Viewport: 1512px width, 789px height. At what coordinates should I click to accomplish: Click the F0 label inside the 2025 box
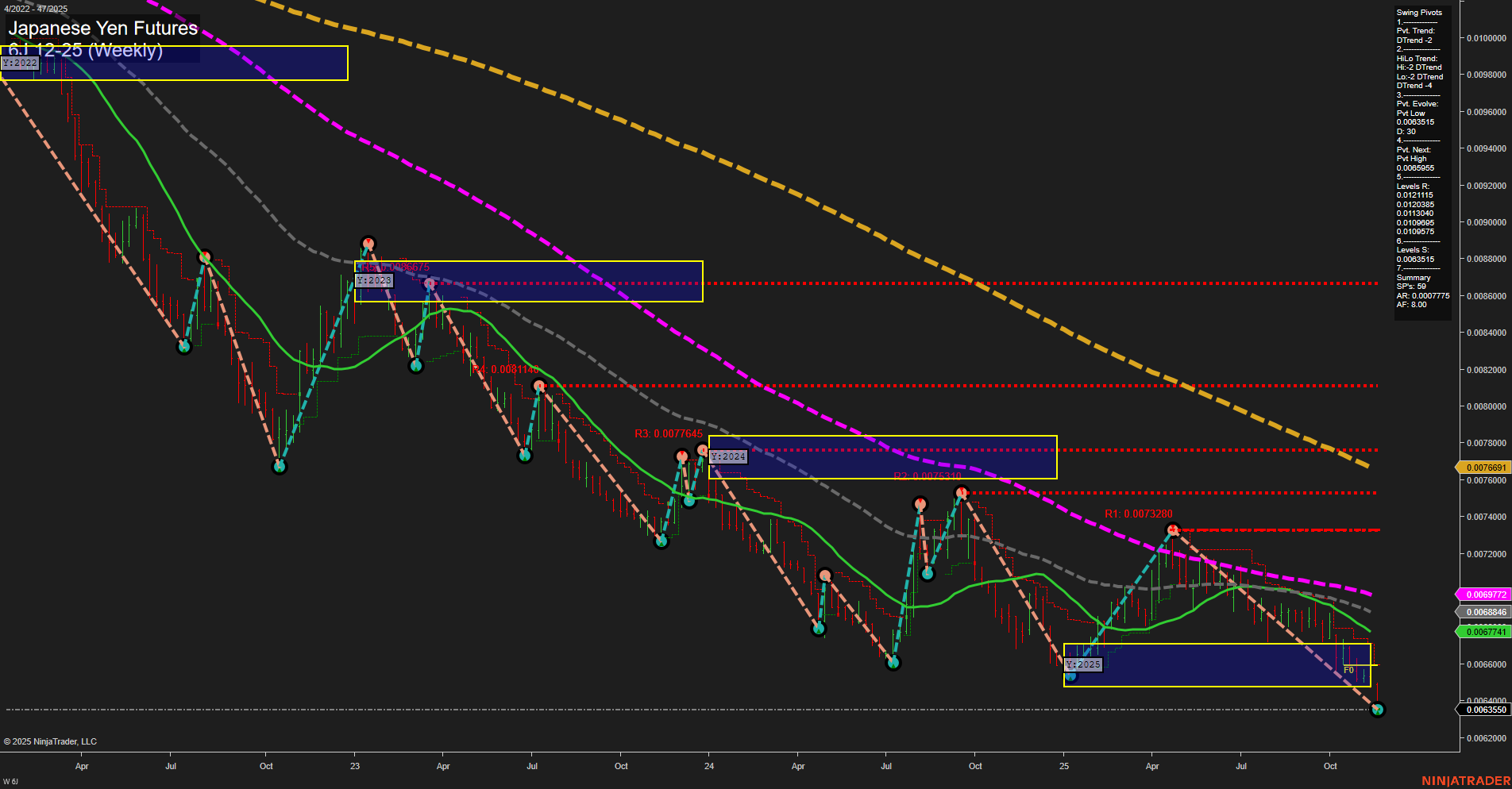click(x=1348, y=668)
